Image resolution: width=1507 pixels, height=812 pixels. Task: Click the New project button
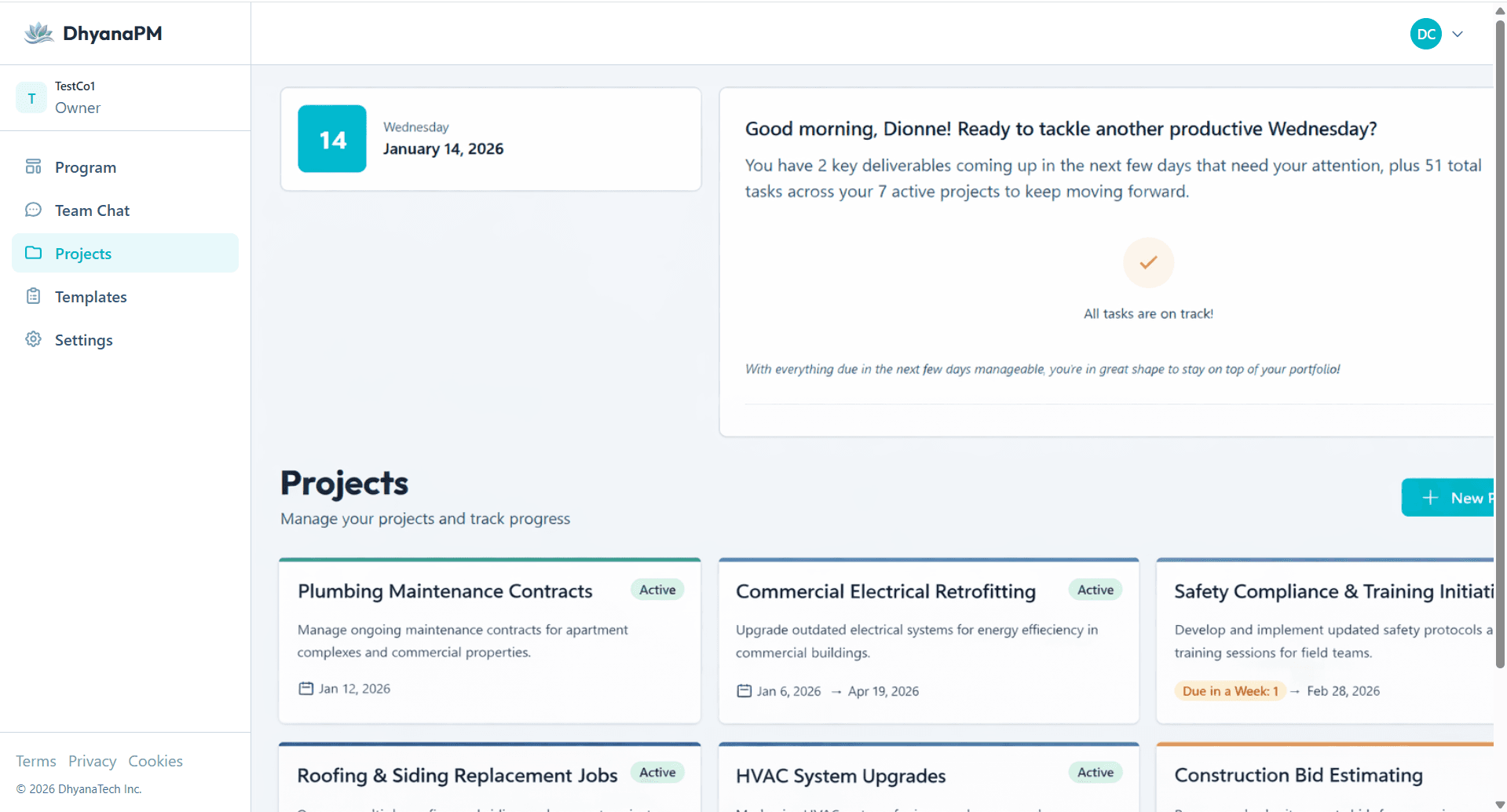point(1461,497)
